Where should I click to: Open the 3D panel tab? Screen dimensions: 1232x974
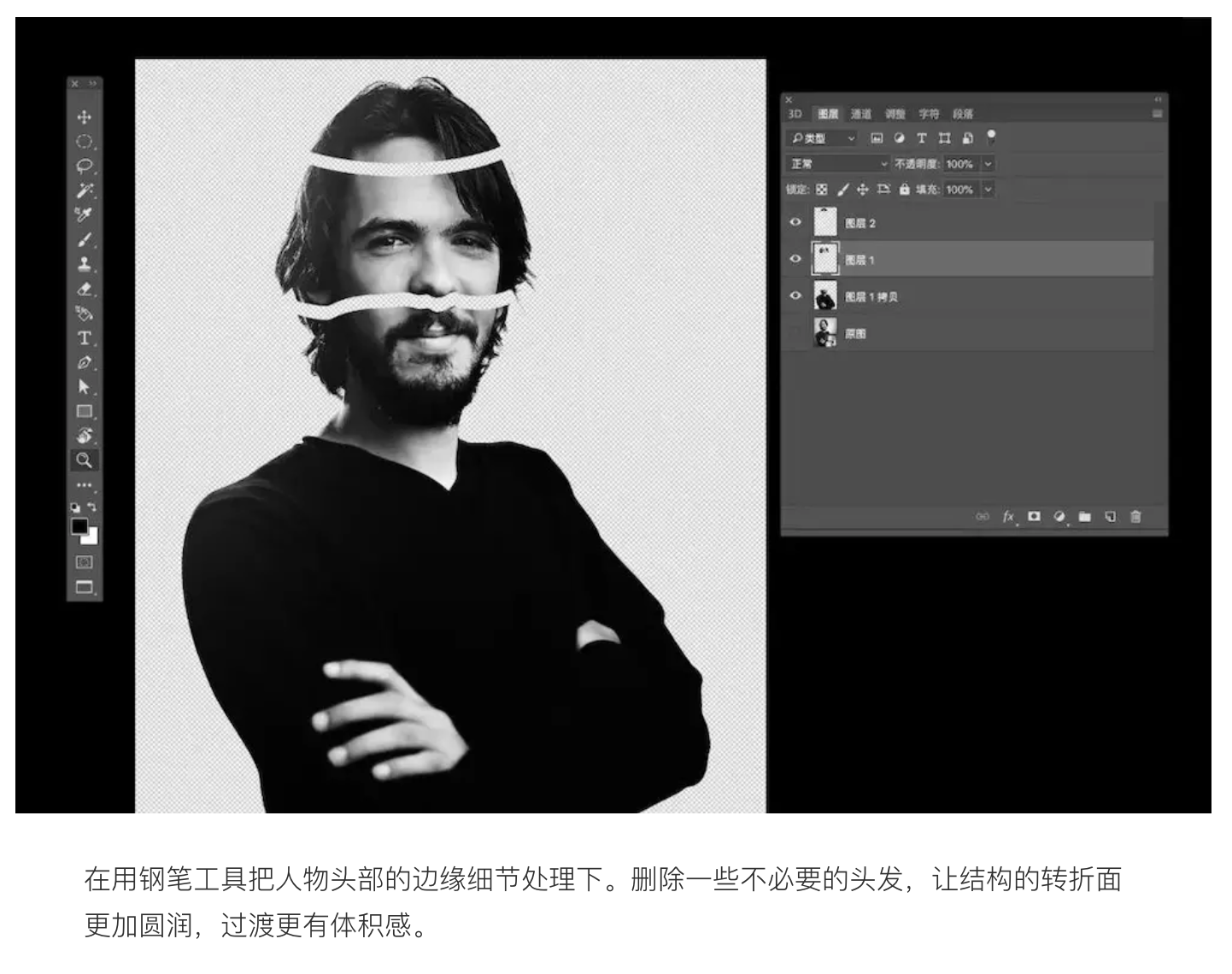(x=795, y=114)
